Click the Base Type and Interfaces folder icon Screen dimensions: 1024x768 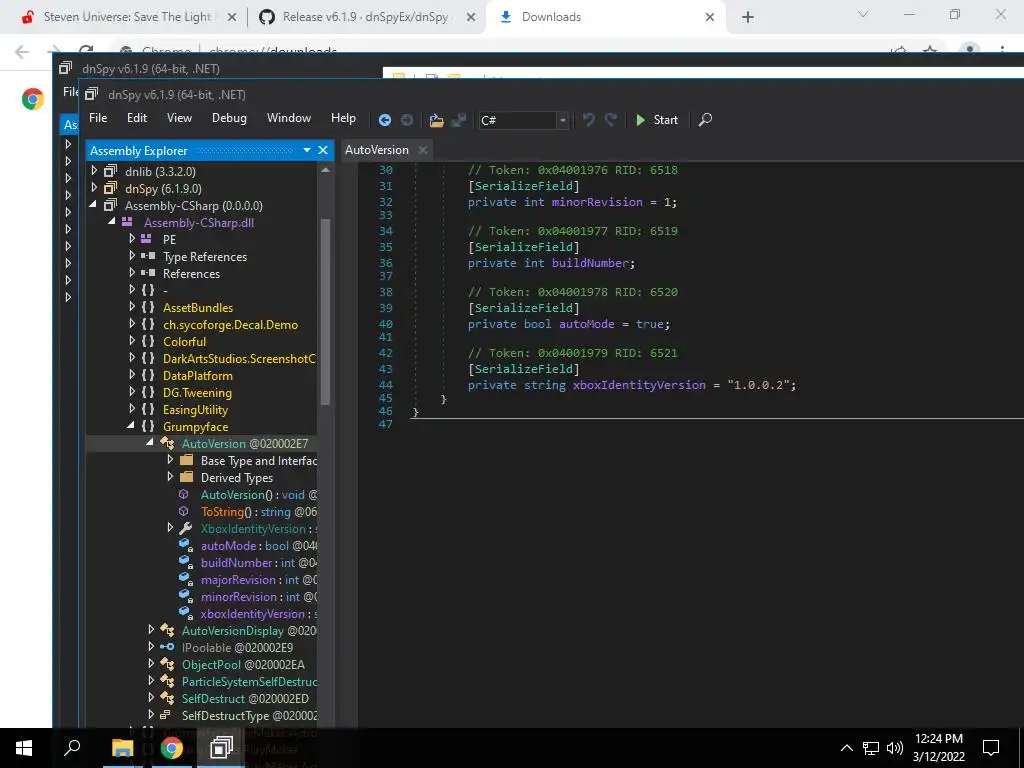(187, 460)
